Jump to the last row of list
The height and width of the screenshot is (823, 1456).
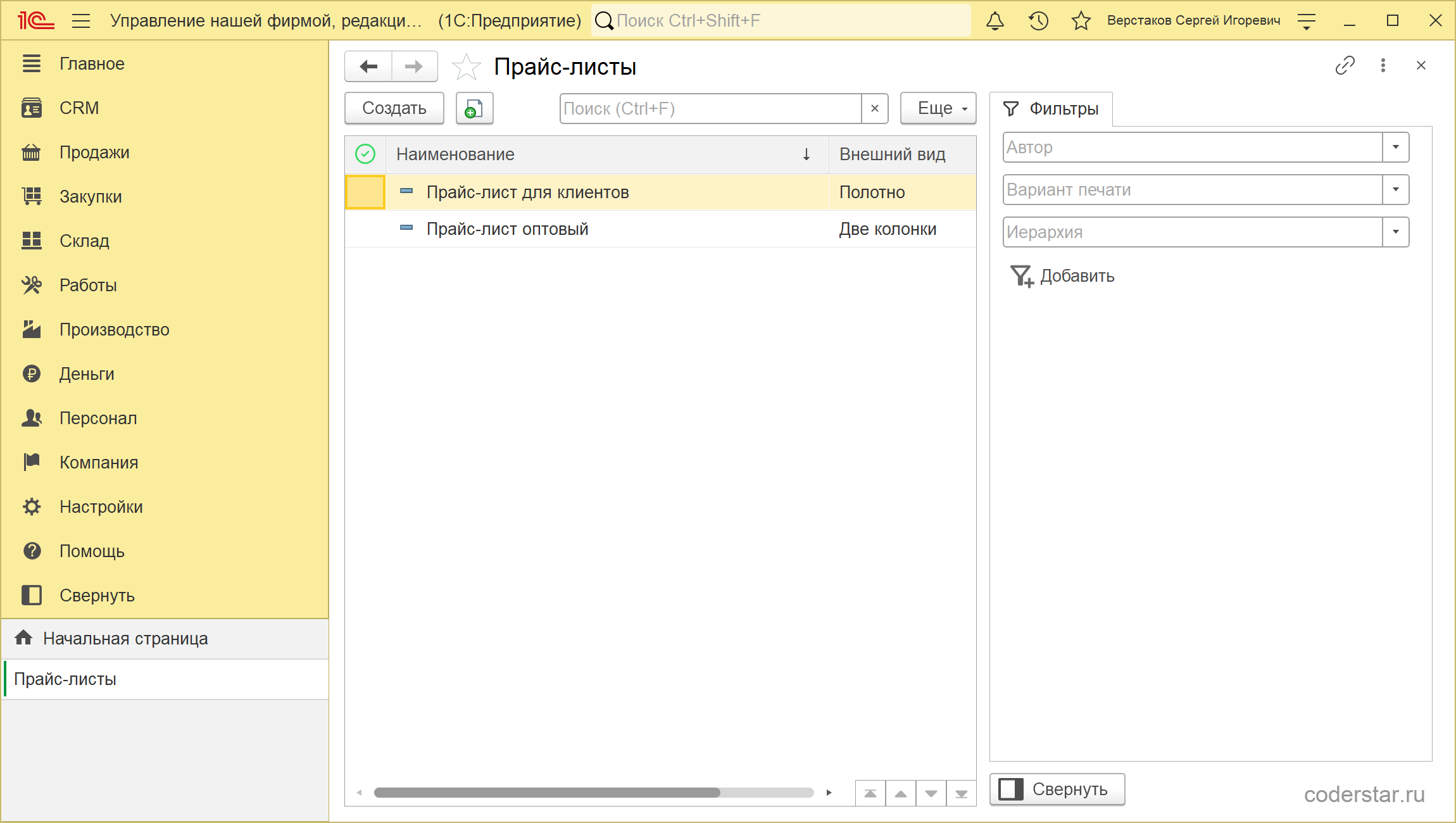962,793
